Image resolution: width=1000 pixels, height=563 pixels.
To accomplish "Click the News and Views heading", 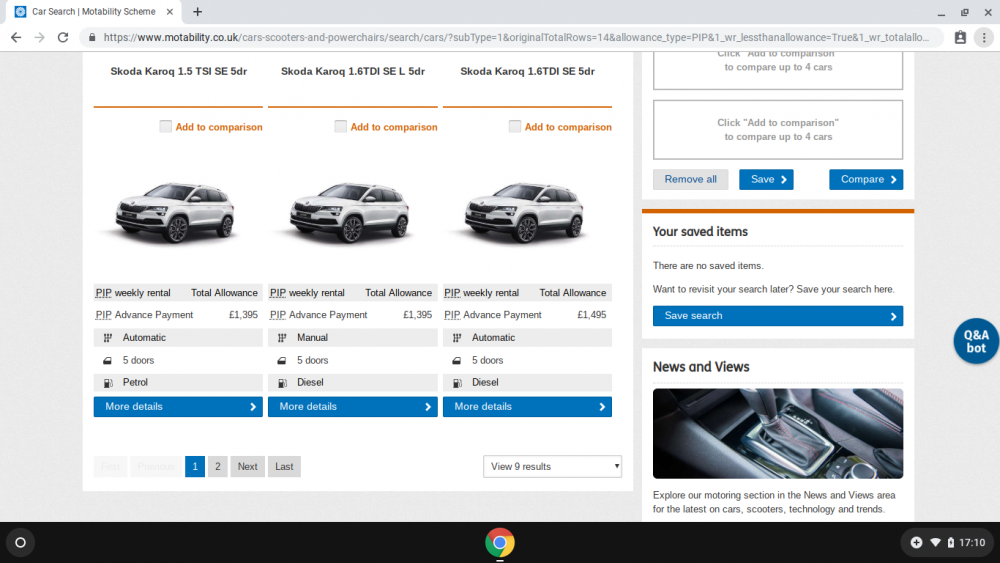I will coord(701,367).
